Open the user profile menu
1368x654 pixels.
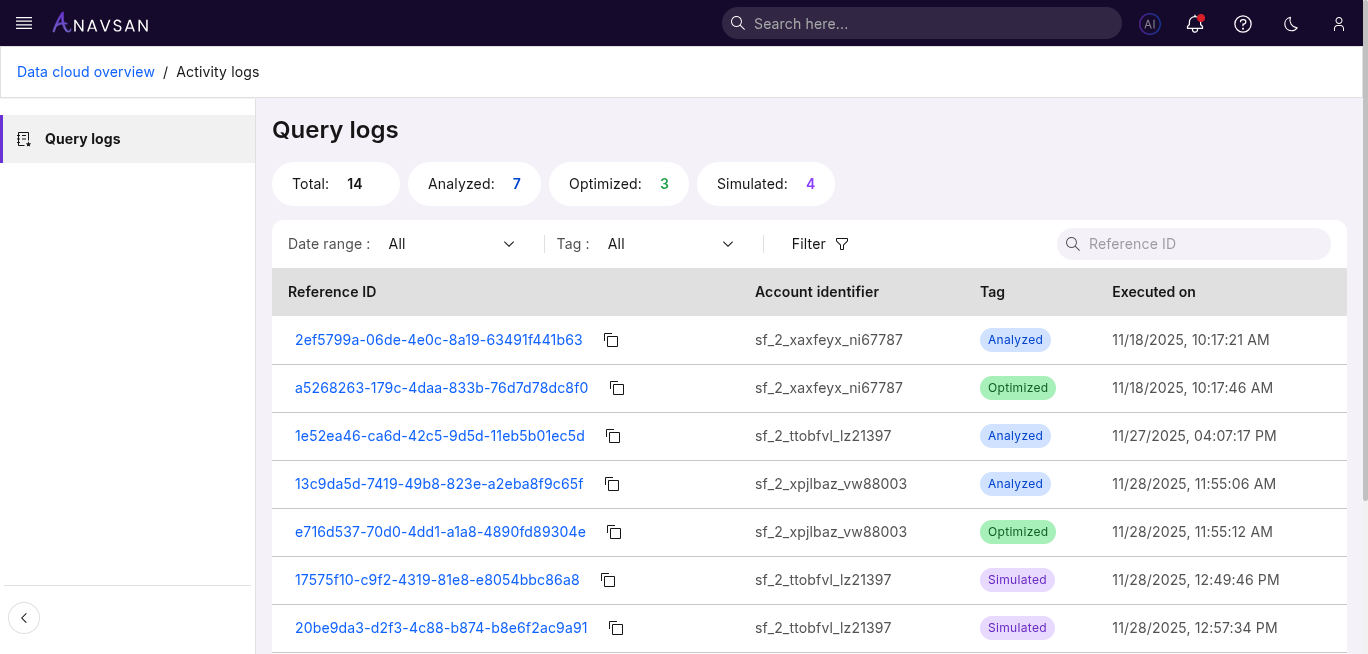point(1338,24)
